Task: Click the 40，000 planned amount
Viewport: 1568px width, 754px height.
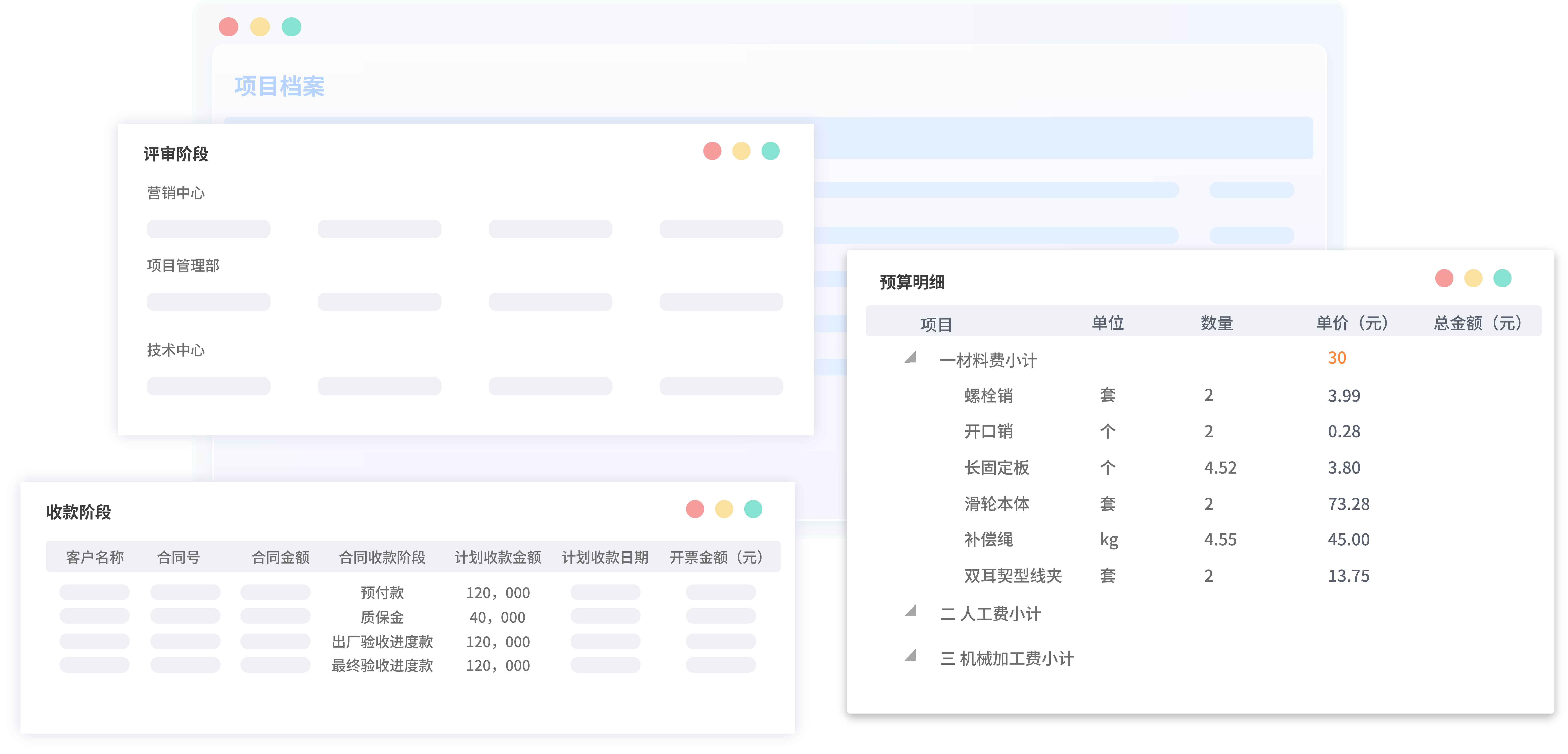Action: [497, 618]
